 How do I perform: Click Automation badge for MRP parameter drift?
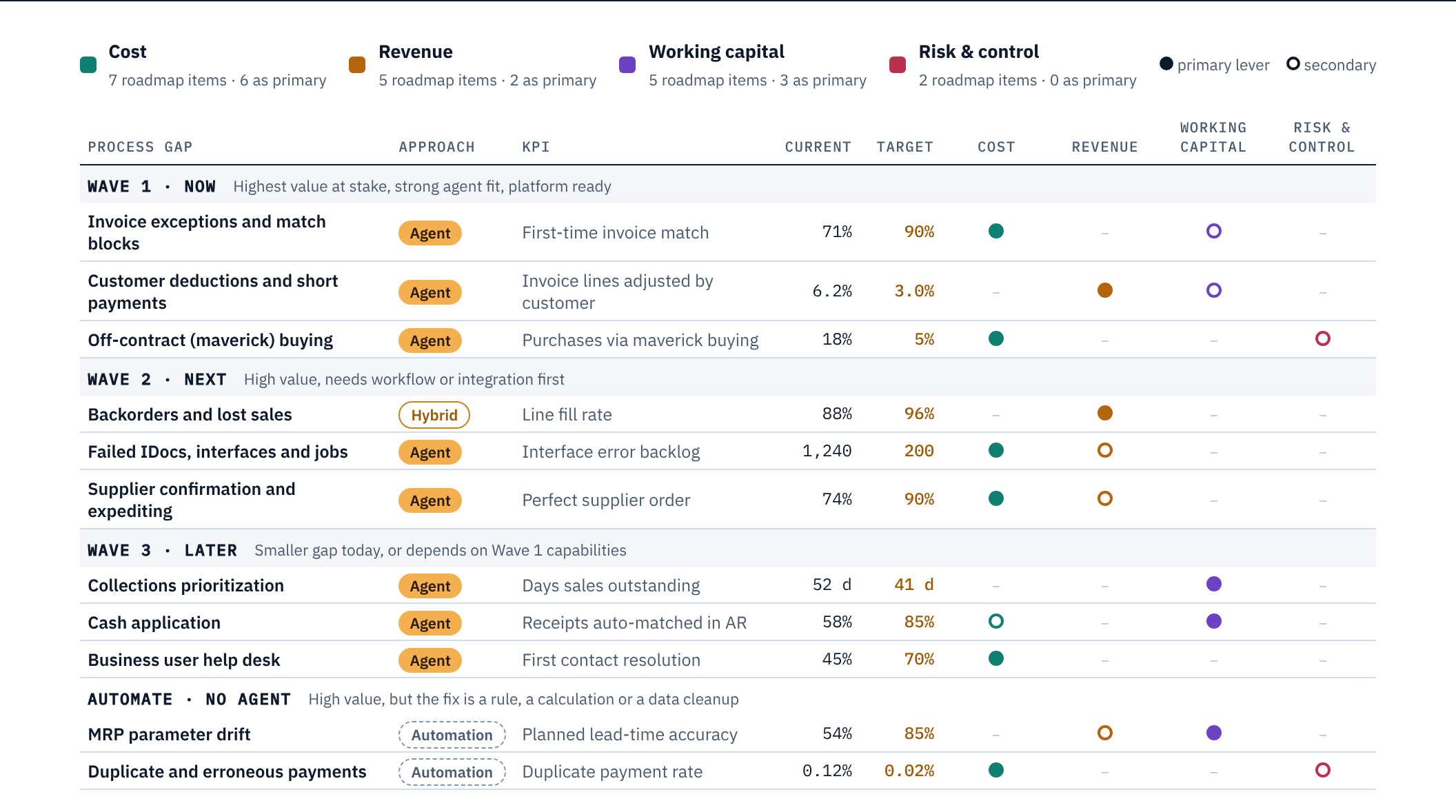[x=452, y=735]
